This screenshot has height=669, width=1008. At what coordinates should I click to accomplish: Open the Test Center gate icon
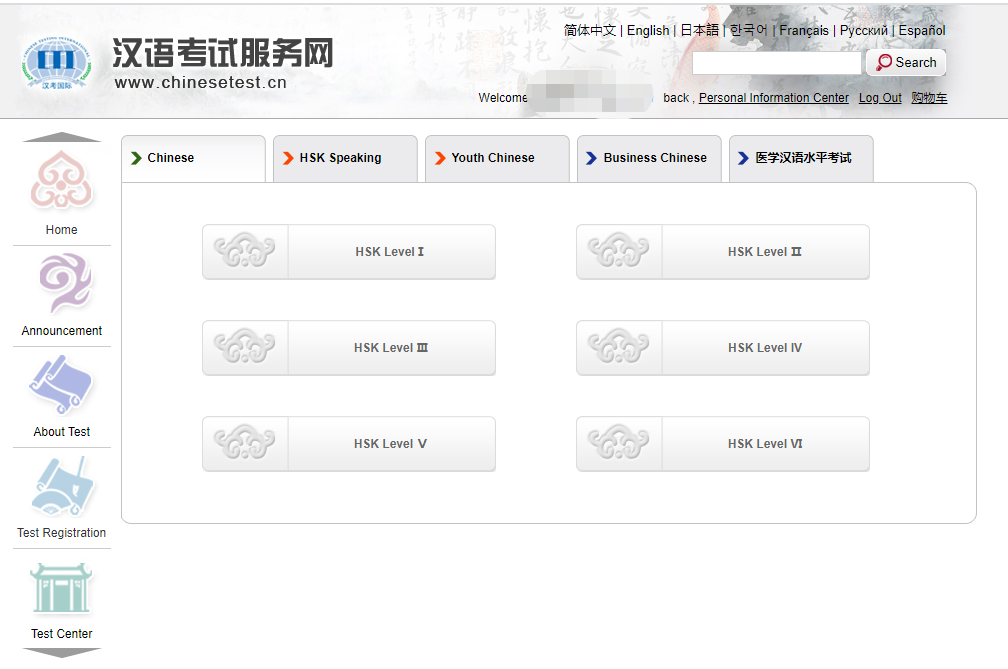point(61,588)
